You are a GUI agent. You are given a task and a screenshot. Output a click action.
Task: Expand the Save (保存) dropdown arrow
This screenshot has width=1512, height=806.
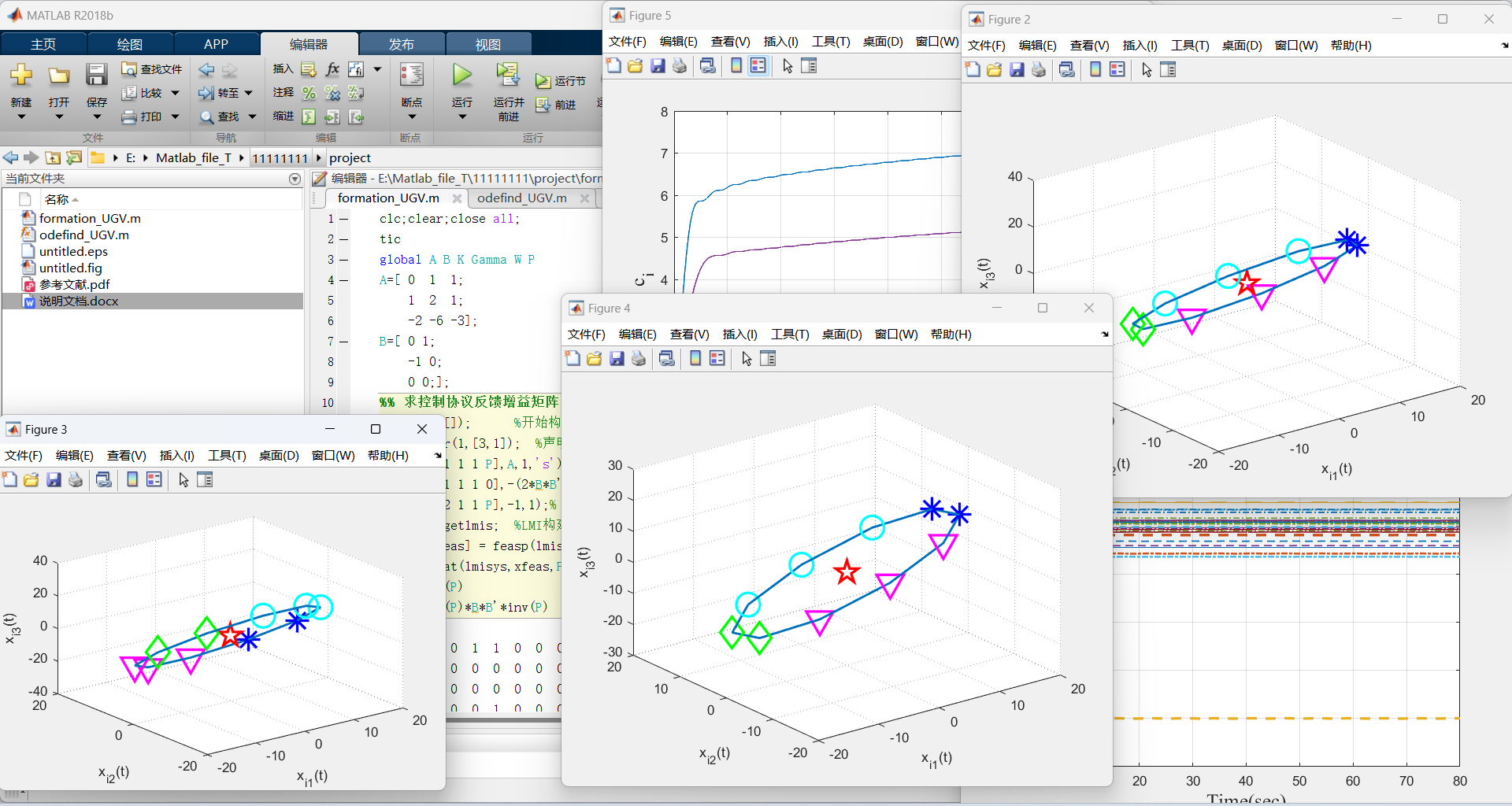pyautogui.click(x=96, y=117)
